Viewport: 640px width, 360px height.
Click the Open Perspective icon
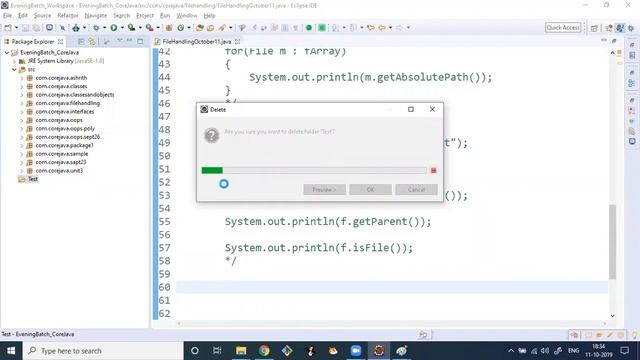(x=594, y=28)
